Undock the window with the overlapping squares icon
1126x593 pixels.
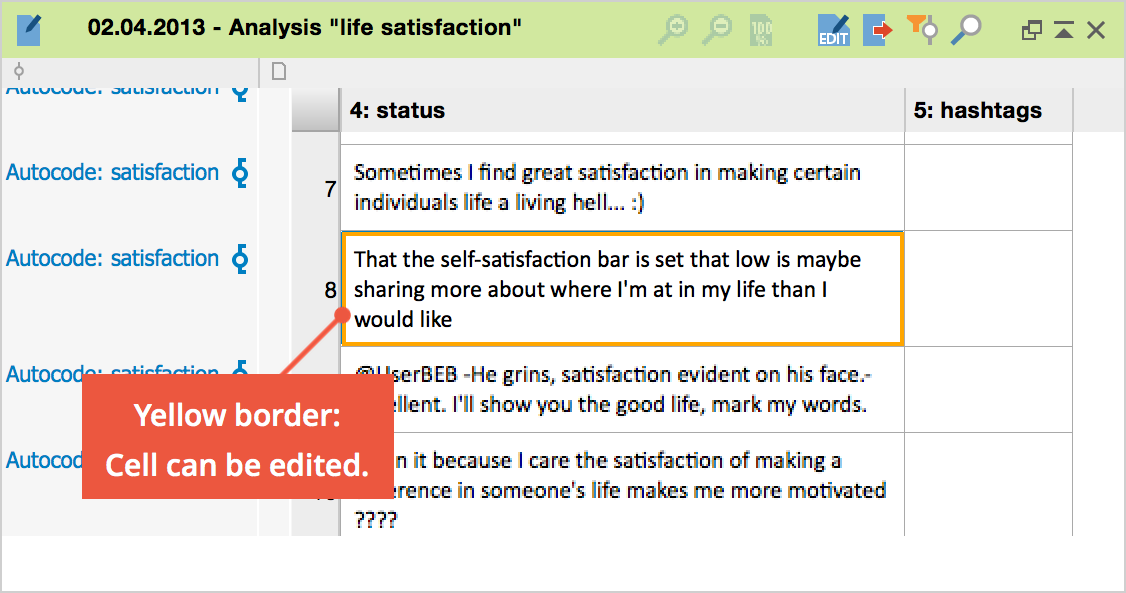(x=1031, y=30)
